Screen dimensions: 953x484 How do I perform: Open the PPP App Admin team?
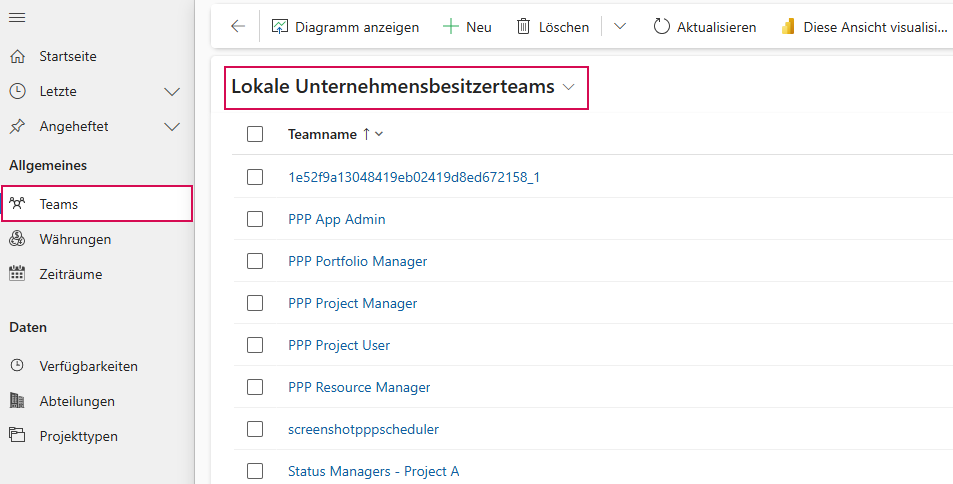coord(337,219)
